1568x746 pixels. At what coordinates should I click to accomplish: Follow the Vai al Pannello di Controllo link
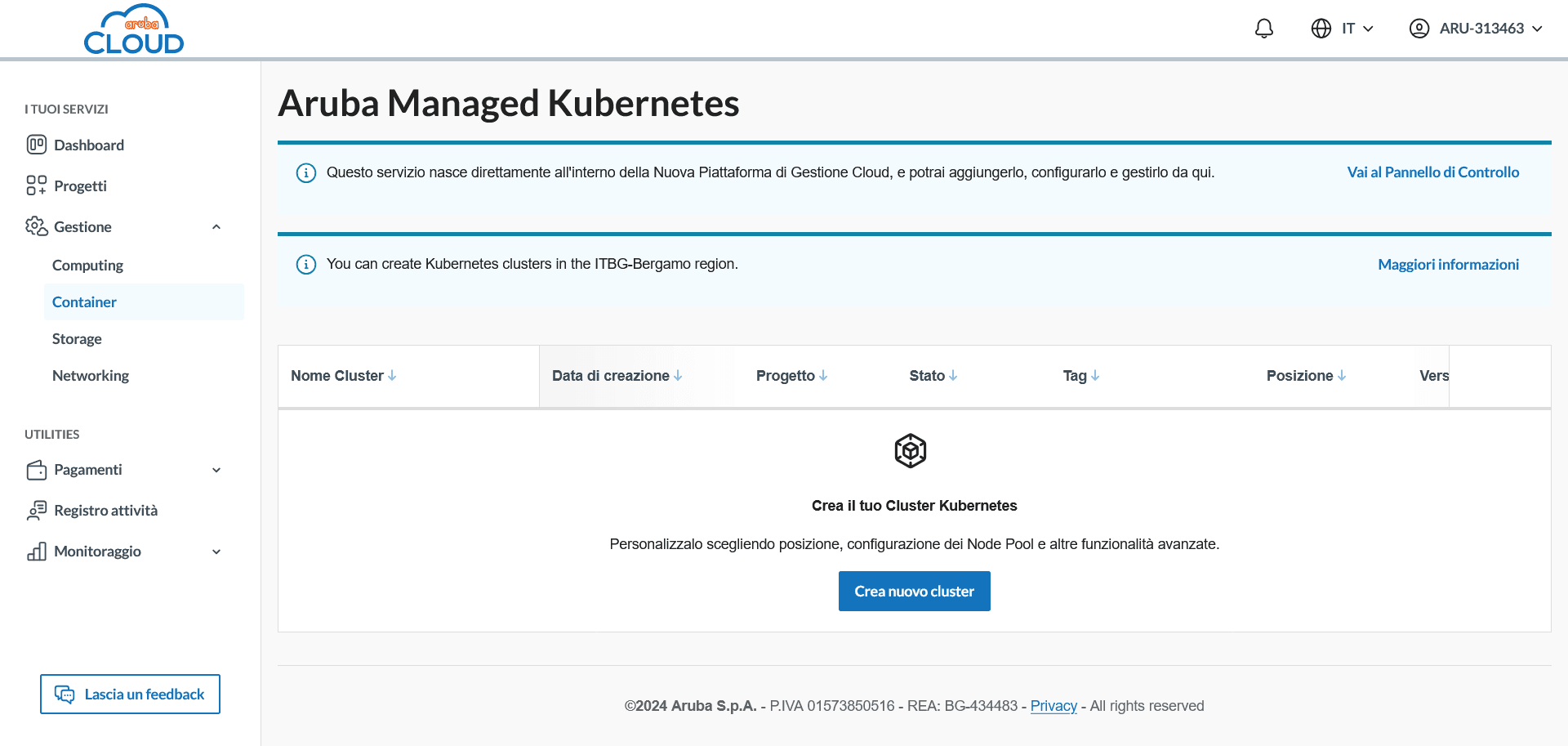coord(1432,172)
